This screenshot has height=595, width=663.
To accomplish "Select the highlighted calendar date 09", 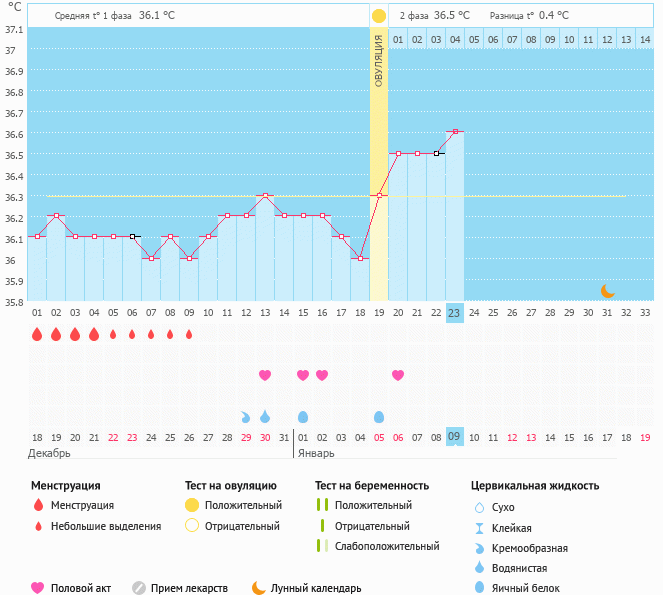I will (x=454, y=437).
